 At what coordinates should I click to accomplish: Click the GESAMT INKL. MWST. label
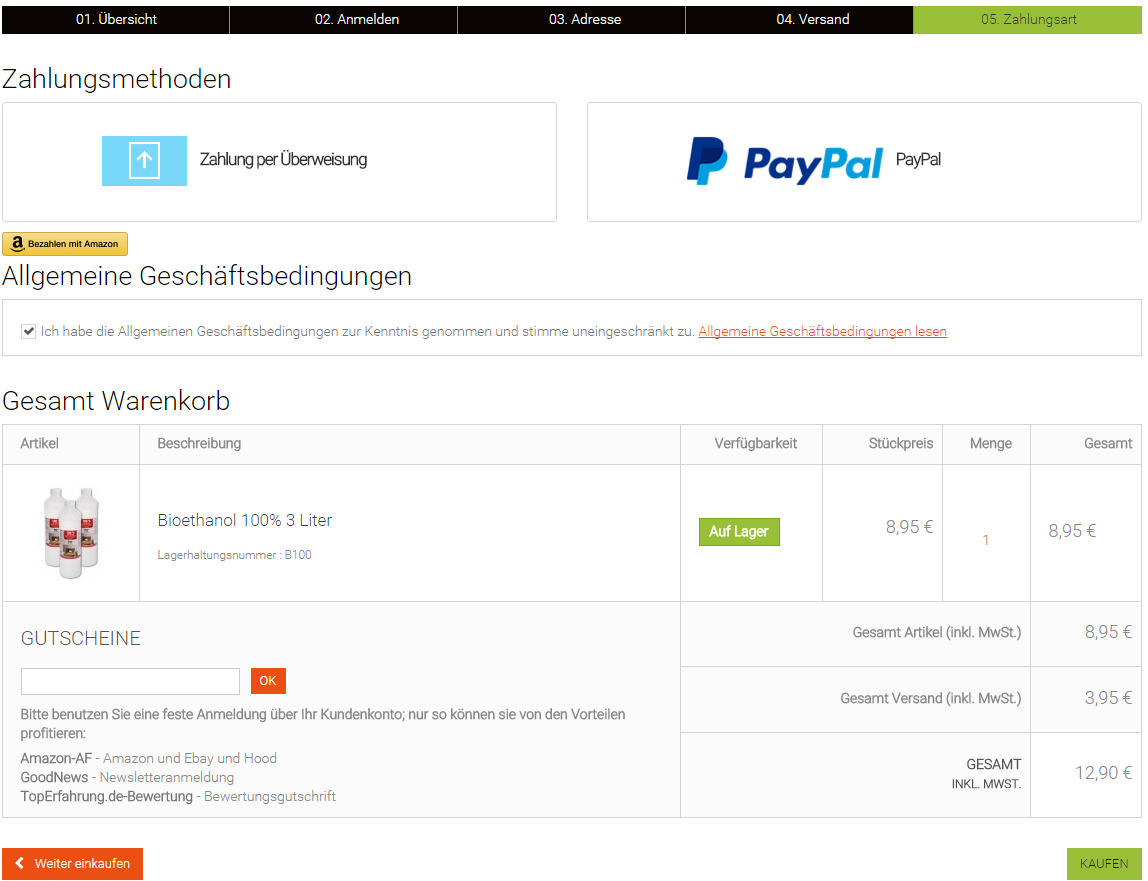click(x=986, y=773)
